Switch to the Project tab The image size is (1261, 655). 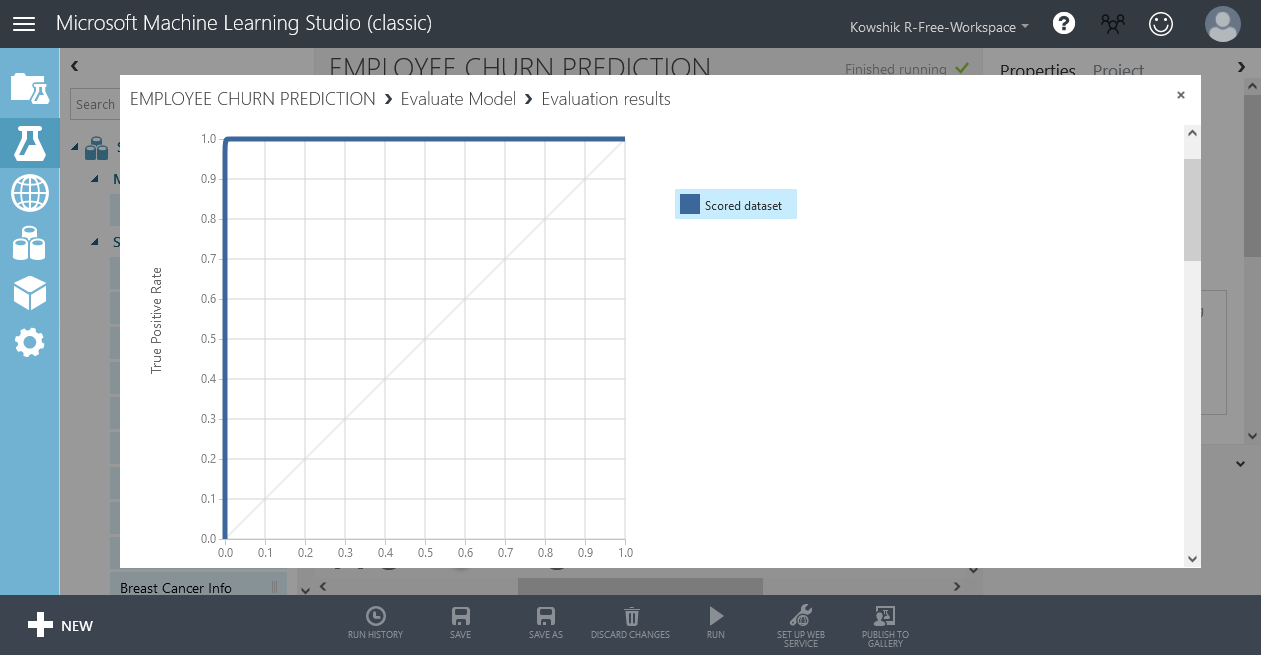point(1118,71)
